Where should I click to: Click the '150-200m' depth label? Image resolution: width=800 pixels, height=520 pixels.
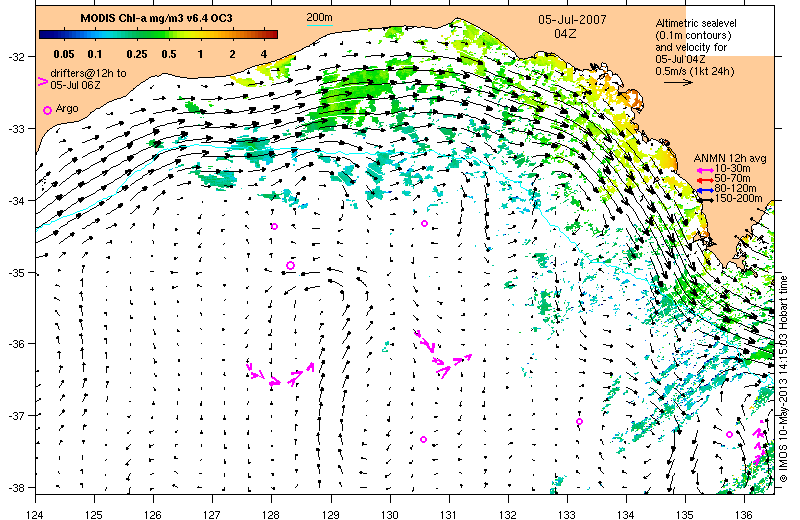click(x=739, y=199)
